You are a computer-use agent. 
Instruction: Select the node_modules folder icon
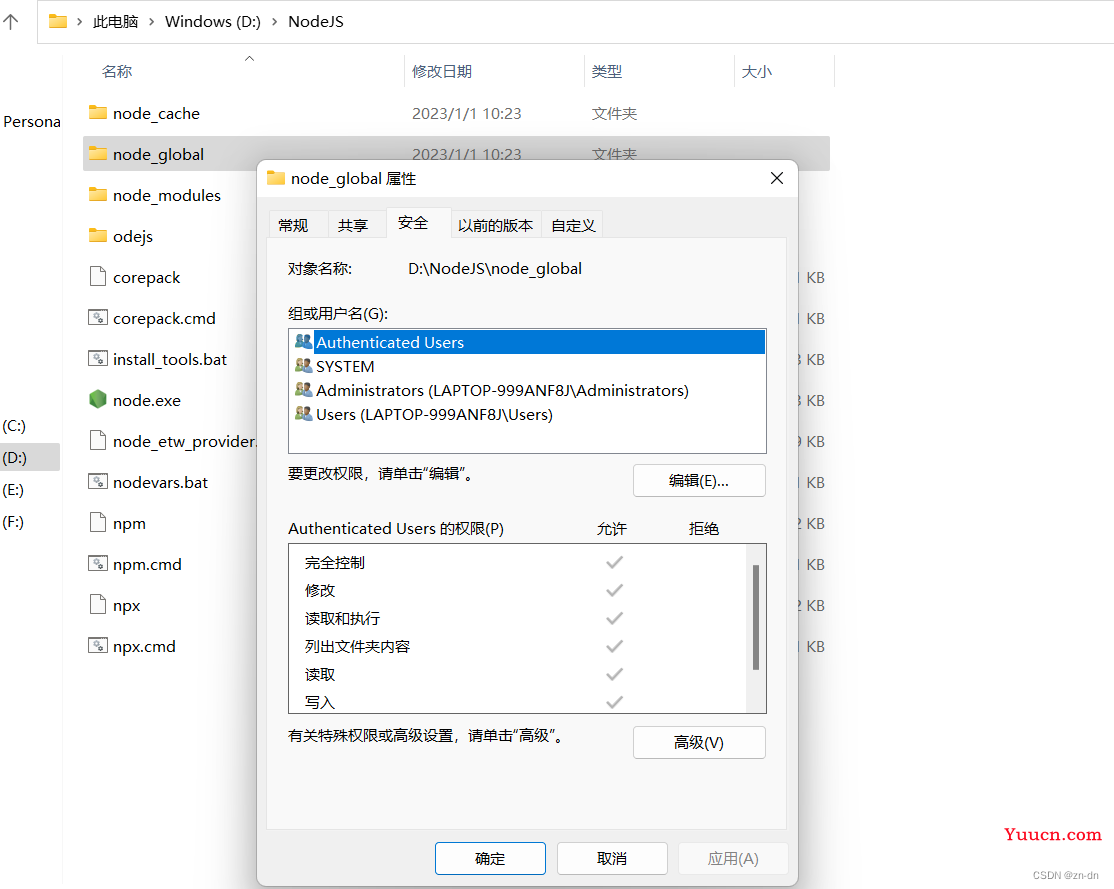click(x=98, y=194)
